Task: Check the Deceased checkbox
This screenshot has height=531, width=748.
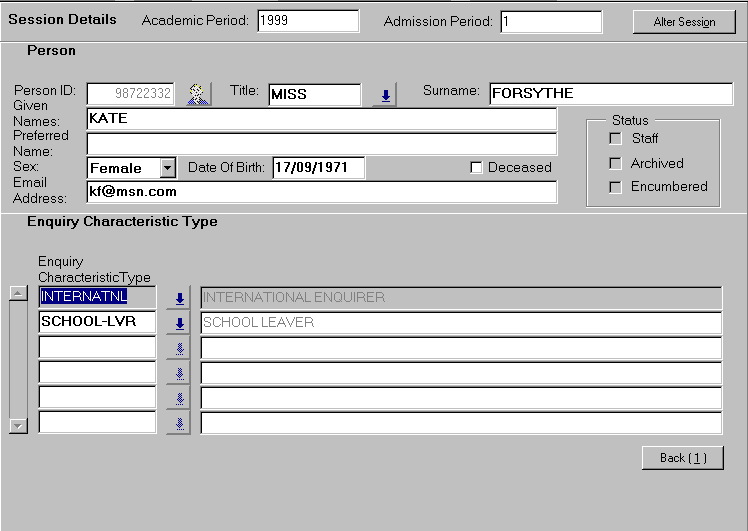Action: coord(477,168)
